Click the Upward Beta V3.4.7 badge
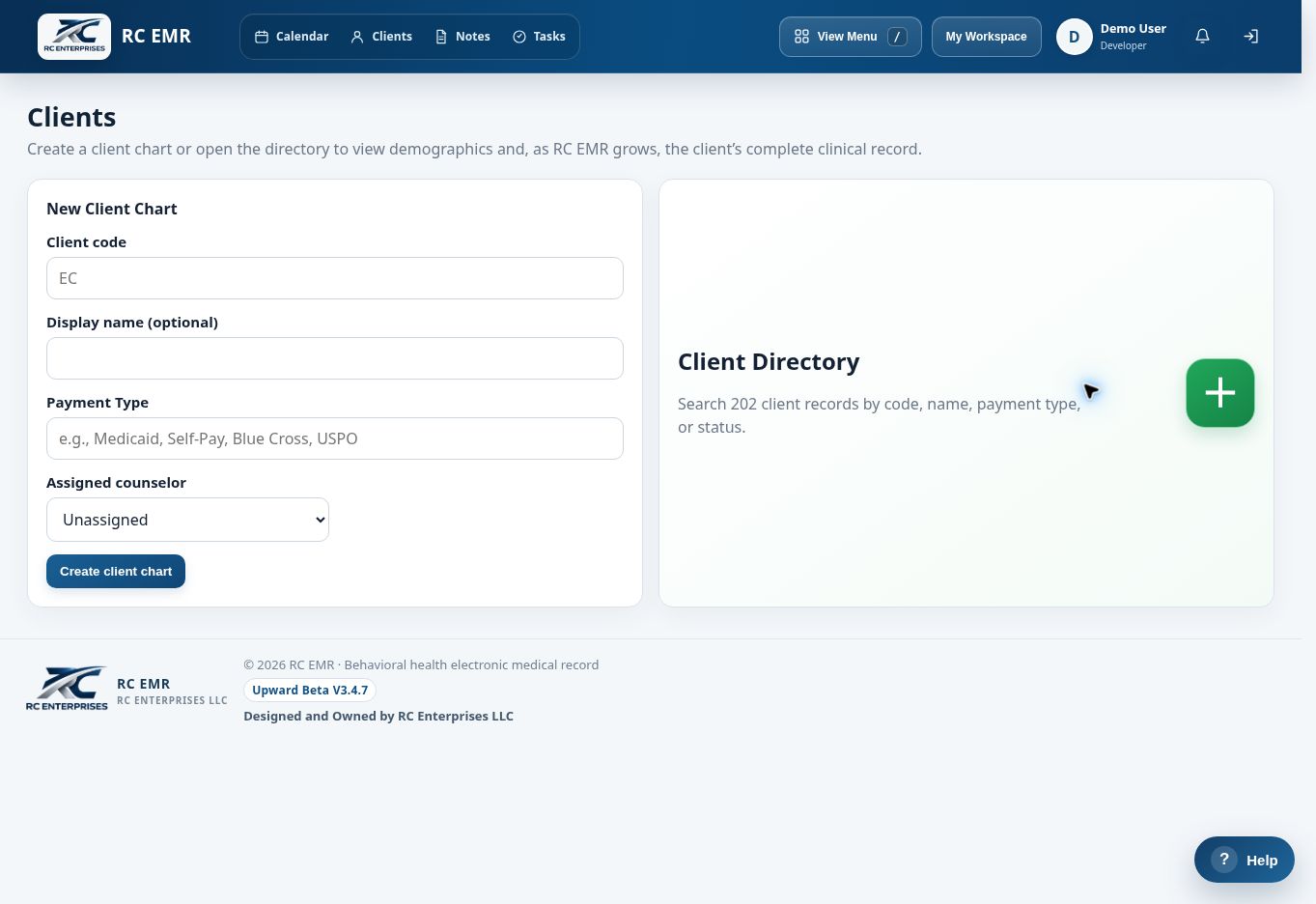Screen dimensions: 1316x904 pyautogui.click(x=310, y=691)
